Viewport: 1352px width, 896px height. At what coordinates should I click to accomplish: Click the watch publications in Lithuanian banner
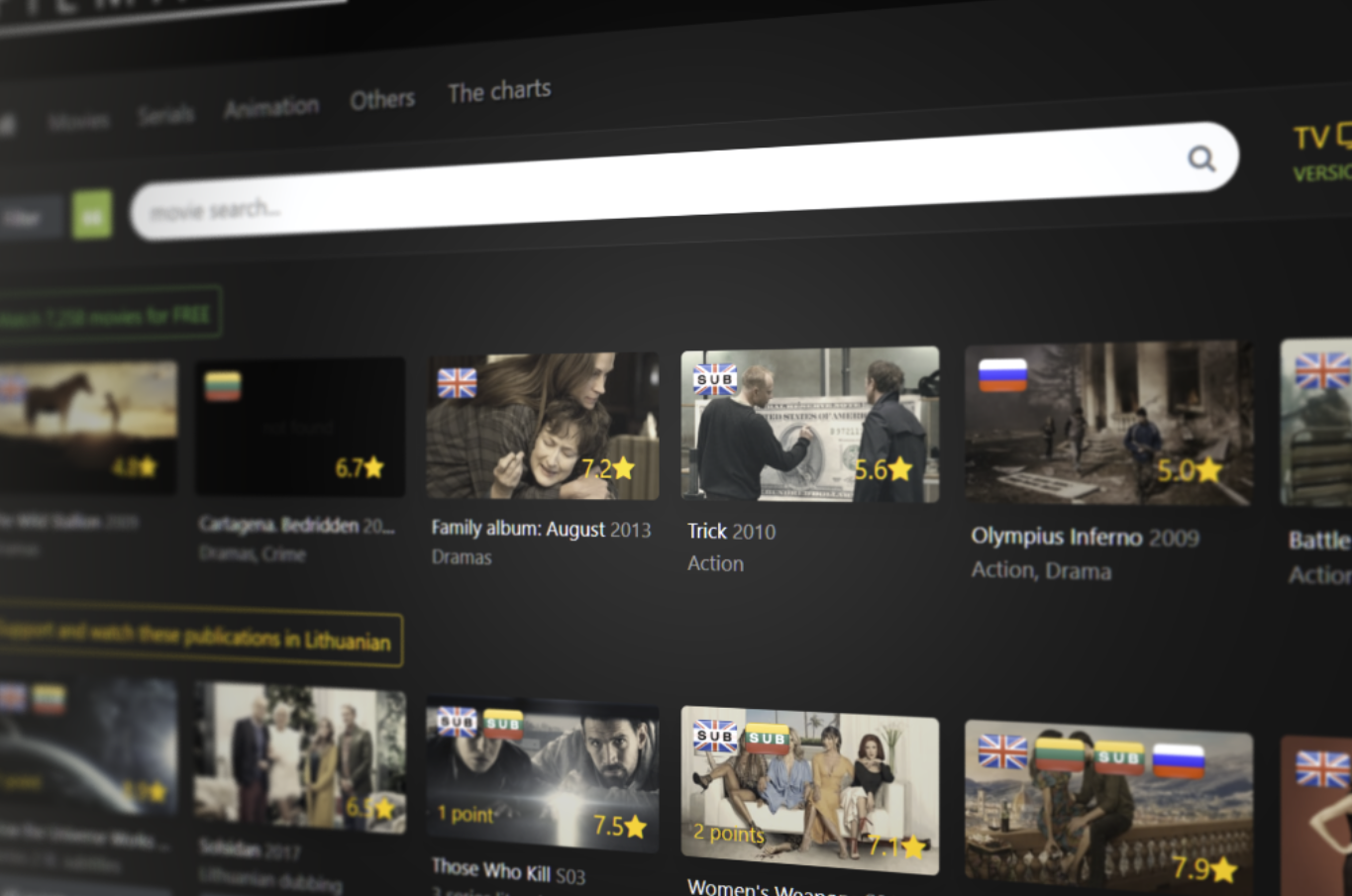pos(198,638)
